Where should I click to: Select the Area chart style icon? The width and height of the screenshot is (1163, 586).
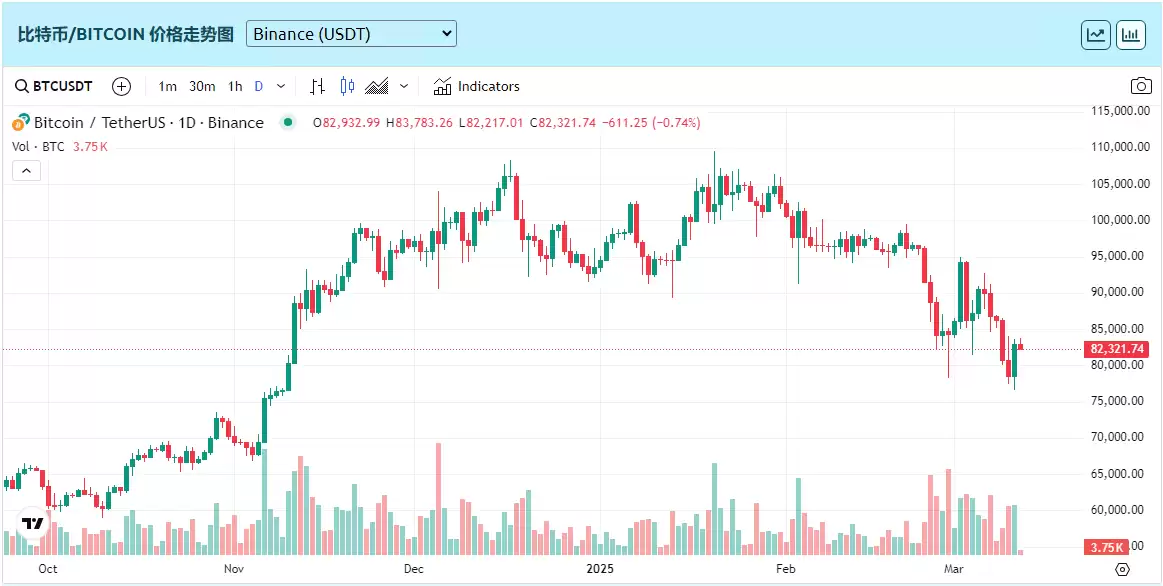click(x=377, y=86)
